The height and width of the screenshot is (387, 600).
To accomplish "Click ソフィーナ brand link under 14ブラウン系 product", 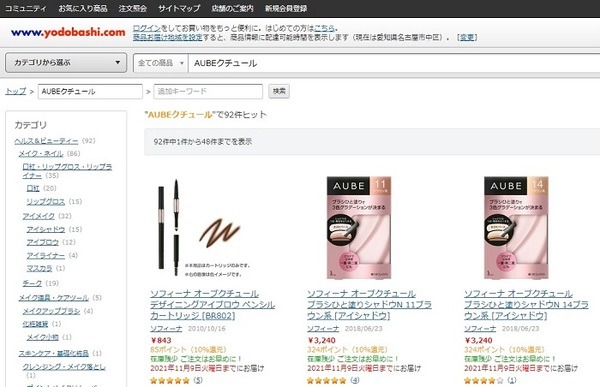I will point(480,328).
